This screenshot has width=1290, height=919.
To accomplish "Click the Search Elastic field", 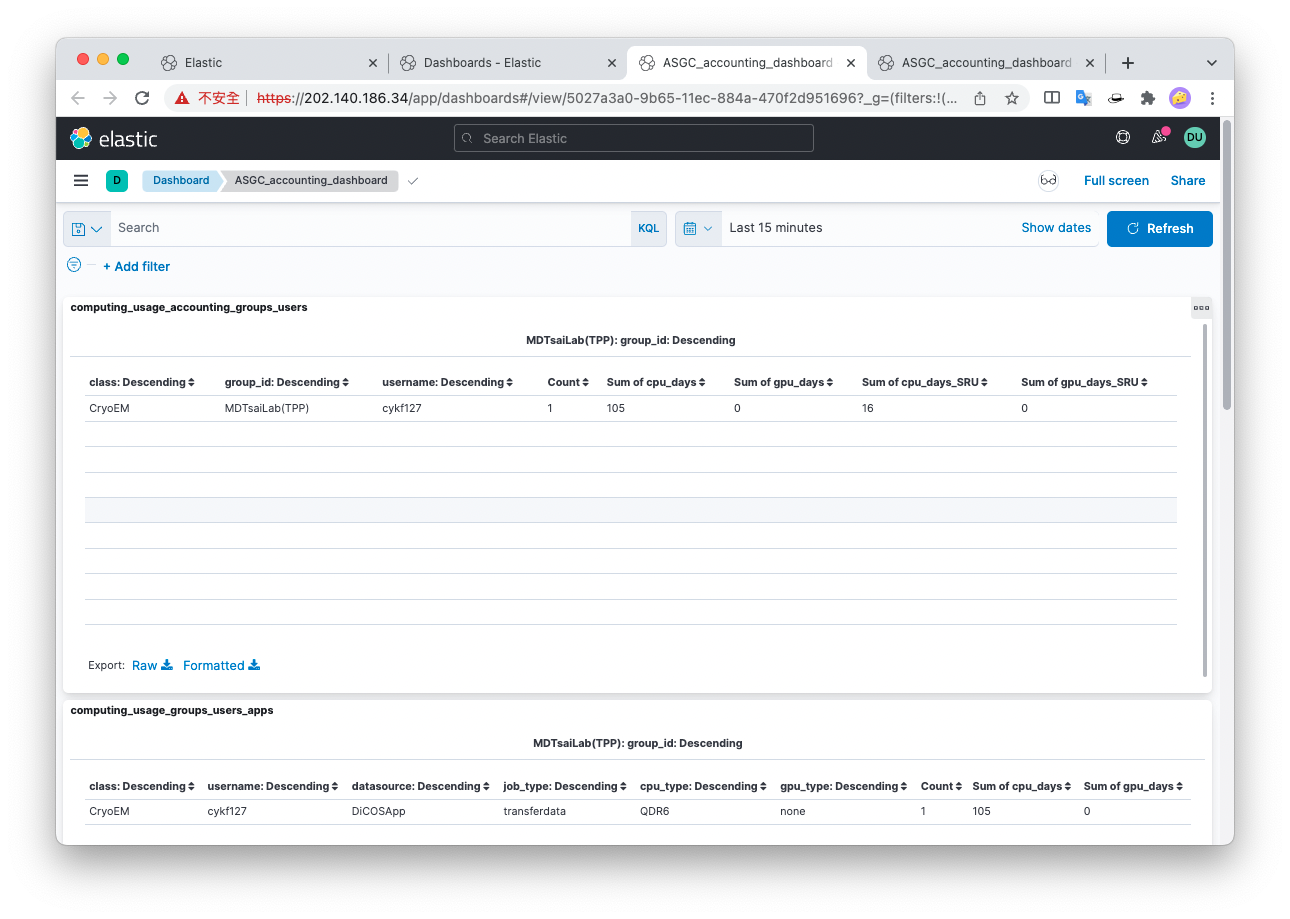I will coord(634,138).
